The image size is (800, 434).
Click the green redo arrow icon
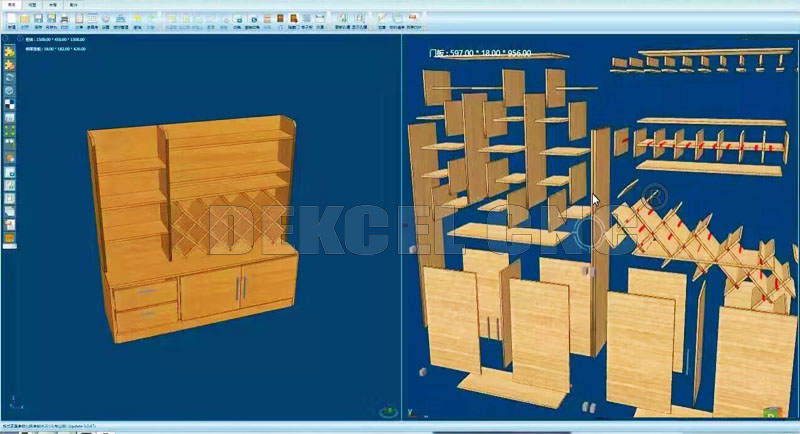151,19
